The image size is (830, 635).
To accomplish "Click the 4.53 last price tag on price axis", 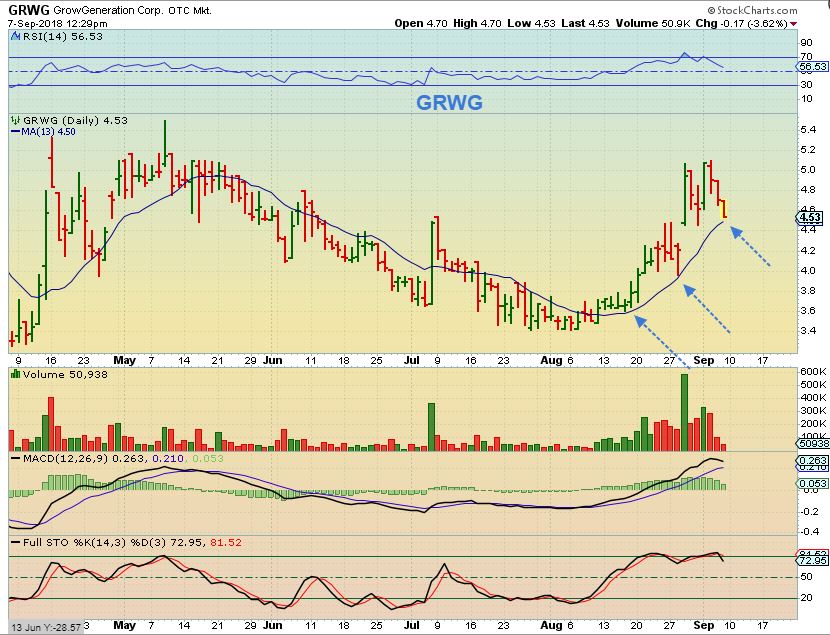I will click(x=810, y=217).
